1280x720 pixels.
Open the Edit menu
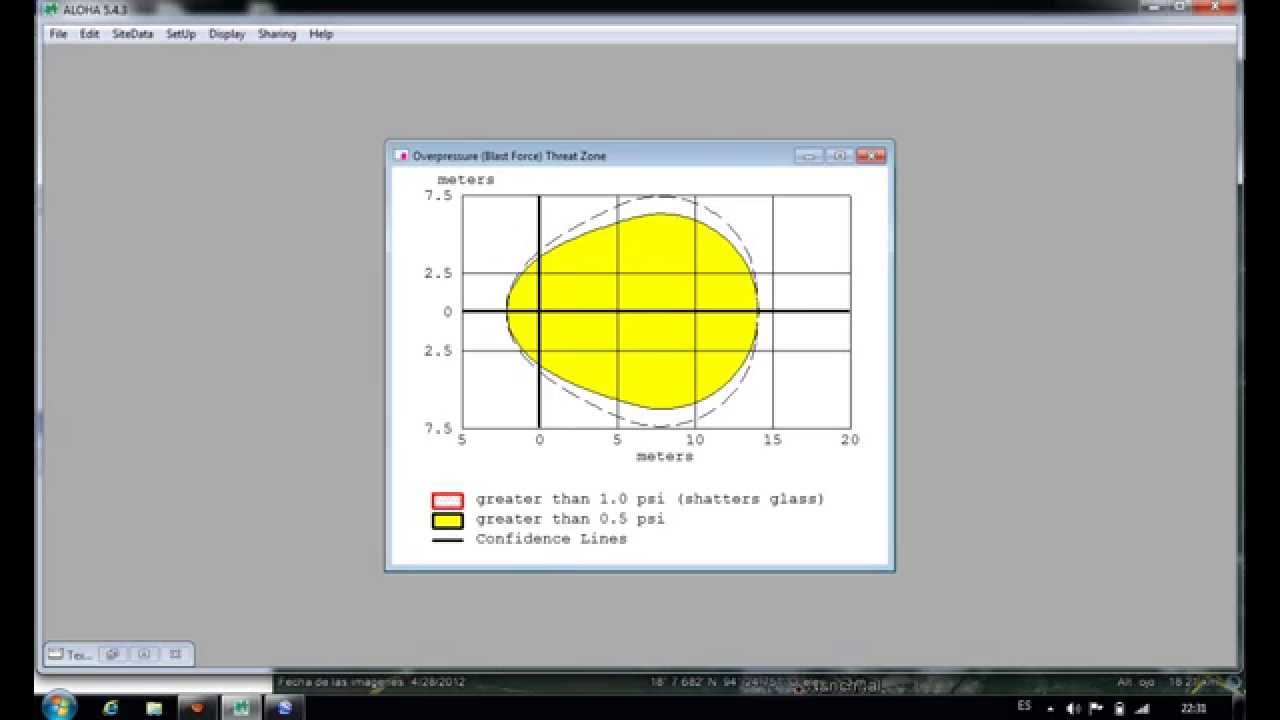[x=90, y=34]
